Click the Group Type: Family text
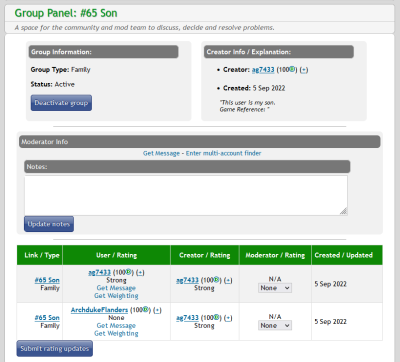This screenshot has width=400, height=362. pos(60,70)
